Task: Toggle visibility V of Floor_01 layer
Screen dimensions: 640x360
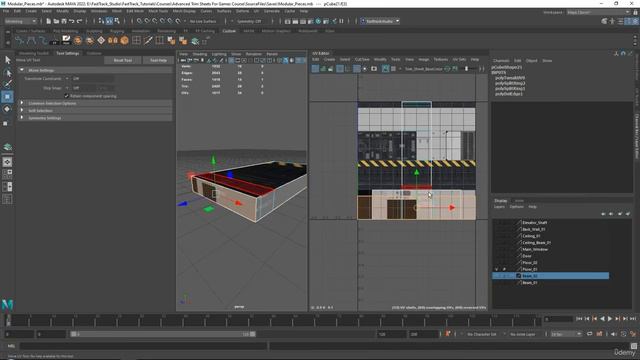Action: 496,269
